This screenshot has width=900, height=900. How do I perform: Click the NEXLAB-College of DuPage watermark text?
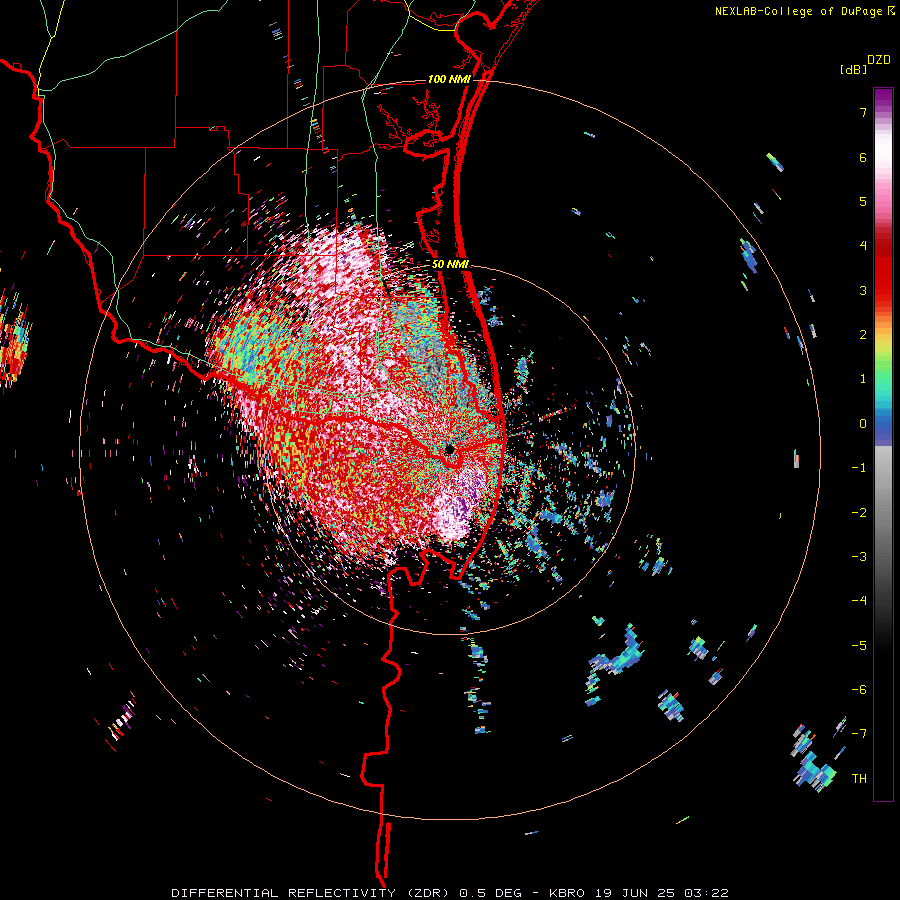click(804, 11)
